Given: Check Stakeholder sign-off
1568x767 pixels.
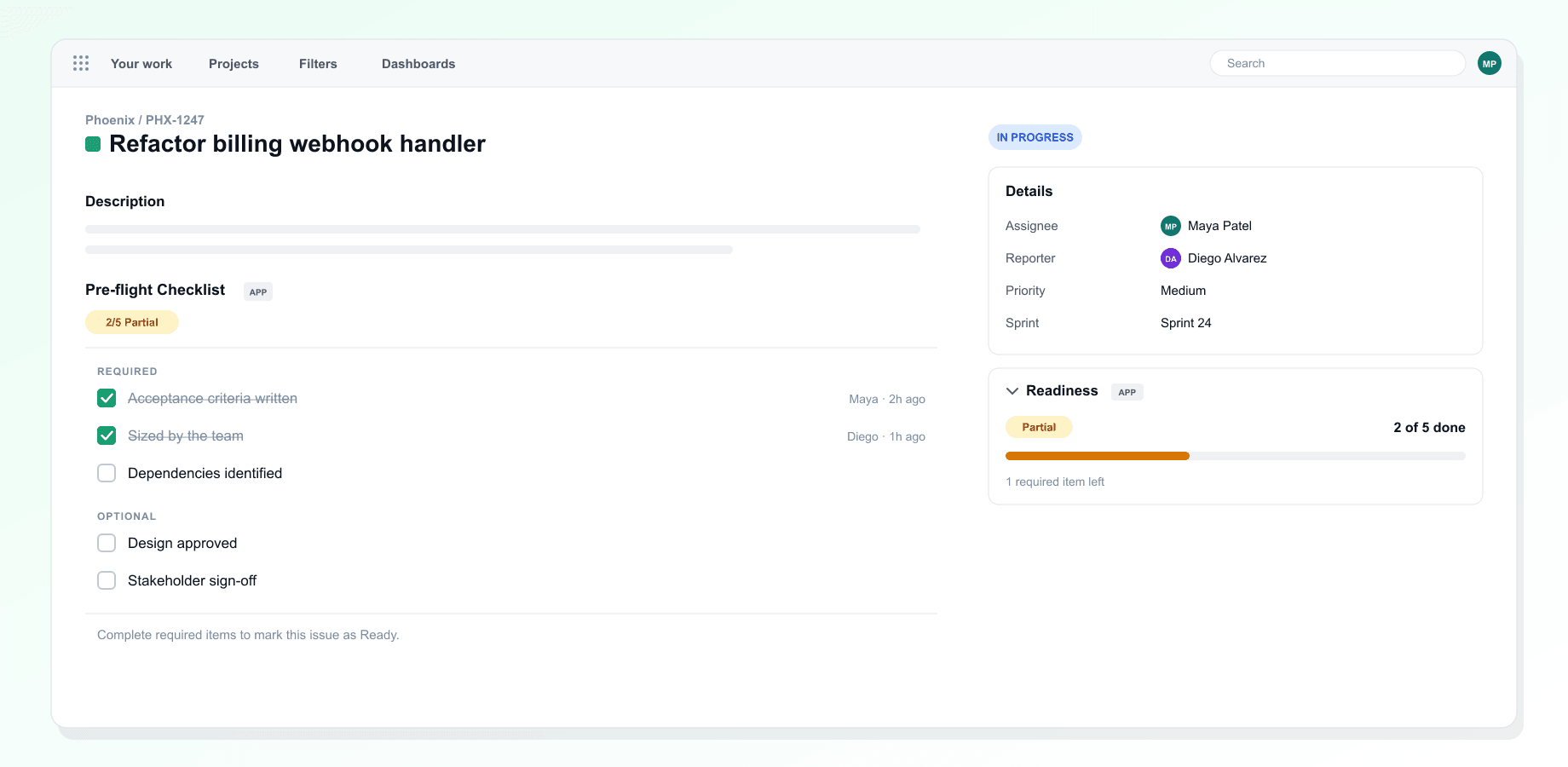Looking at the screenshot, I should click(x=107, y=580).
